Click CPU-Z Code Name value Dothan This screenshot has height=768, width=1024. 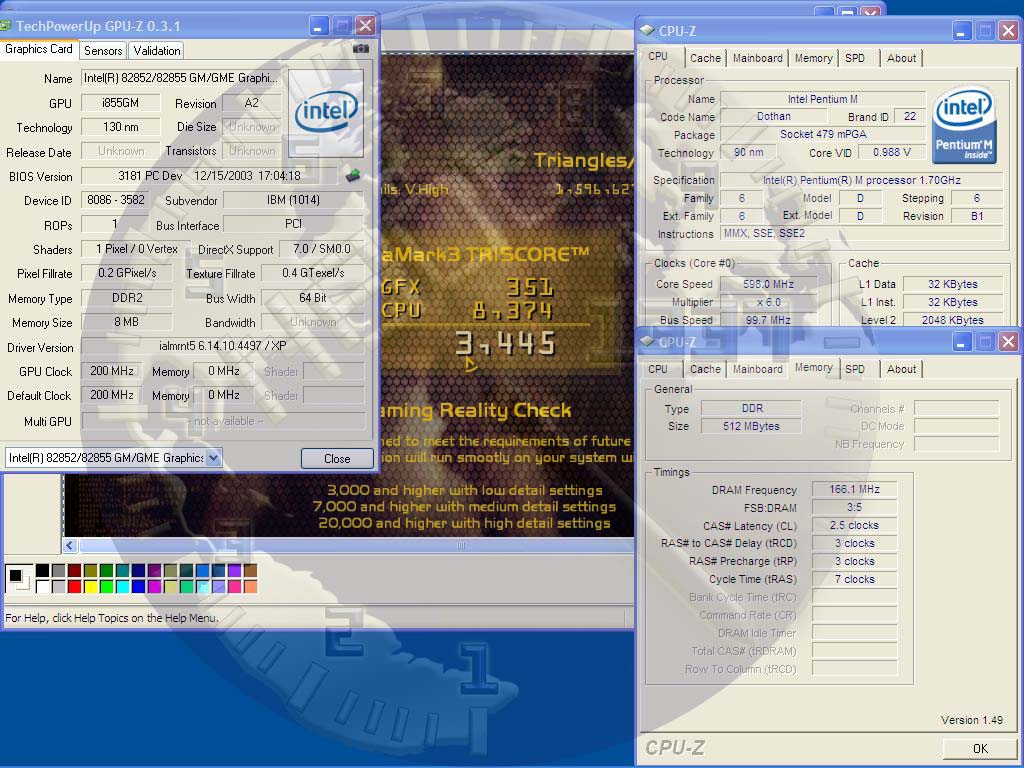tap(774, 116)
